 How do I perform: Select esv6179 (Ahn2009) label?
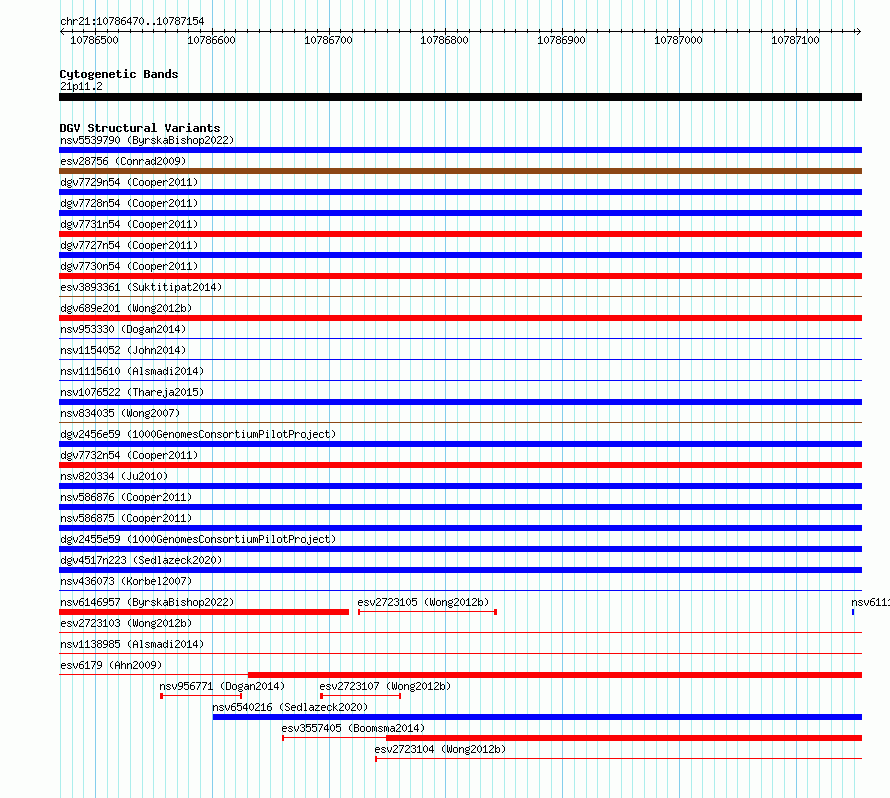click(x=111, y=665)
